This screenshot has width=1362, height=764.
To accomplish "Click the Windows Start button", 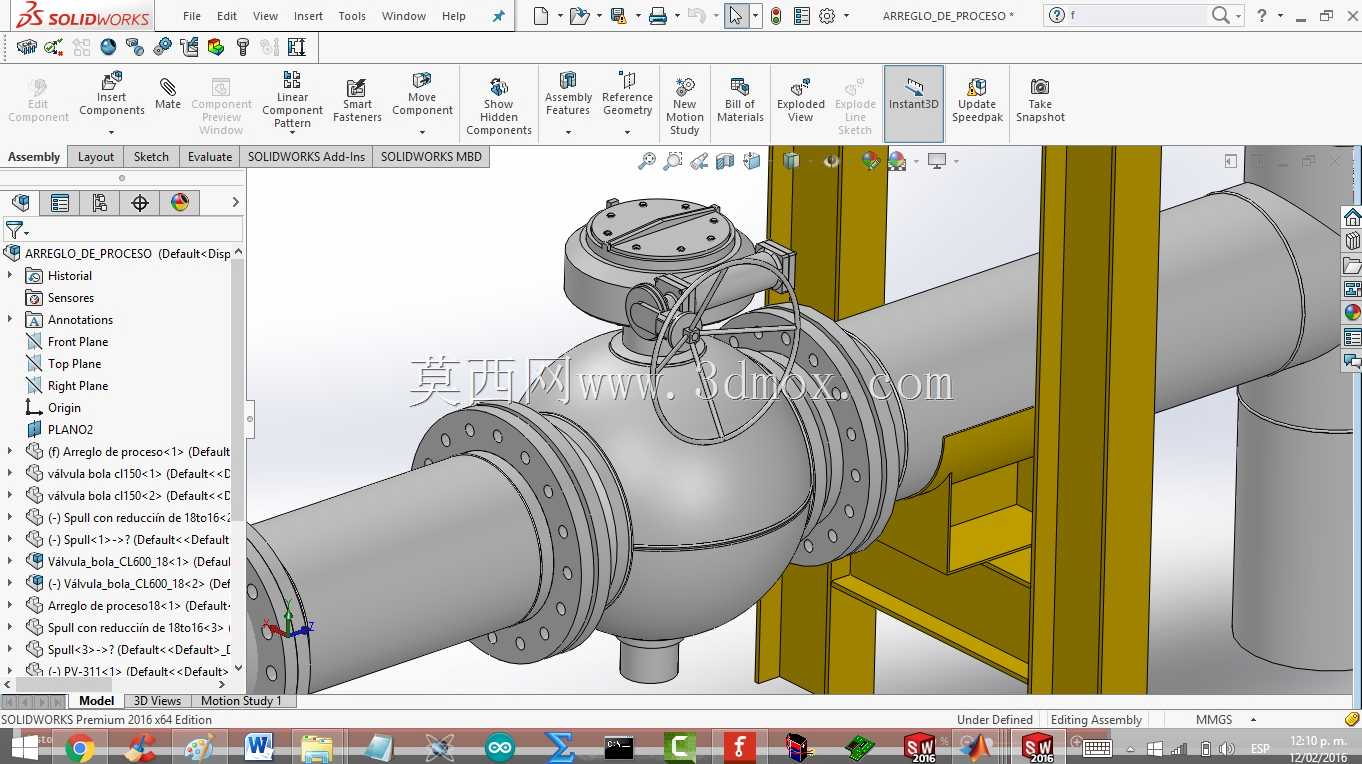I will pyautogui.click(x=25, y=747).
